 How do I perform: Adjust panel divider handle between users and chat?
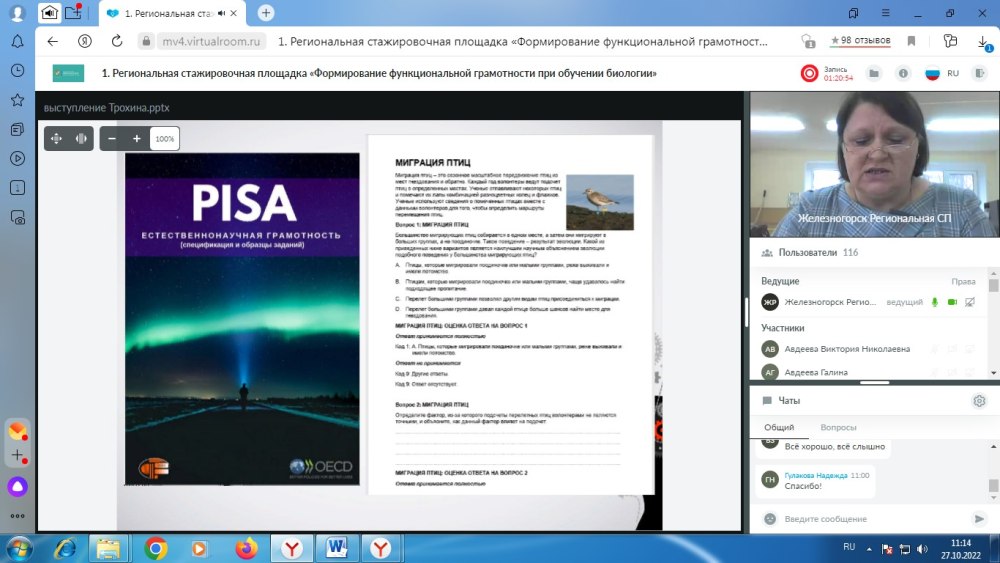point(874,383)
